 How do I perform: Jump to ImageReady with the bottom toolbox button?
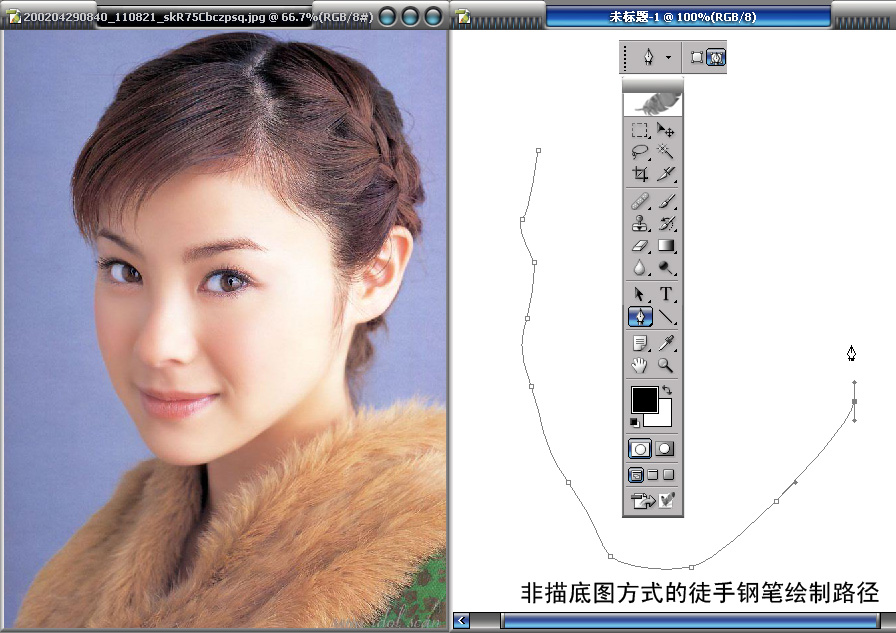click(642, 501)
